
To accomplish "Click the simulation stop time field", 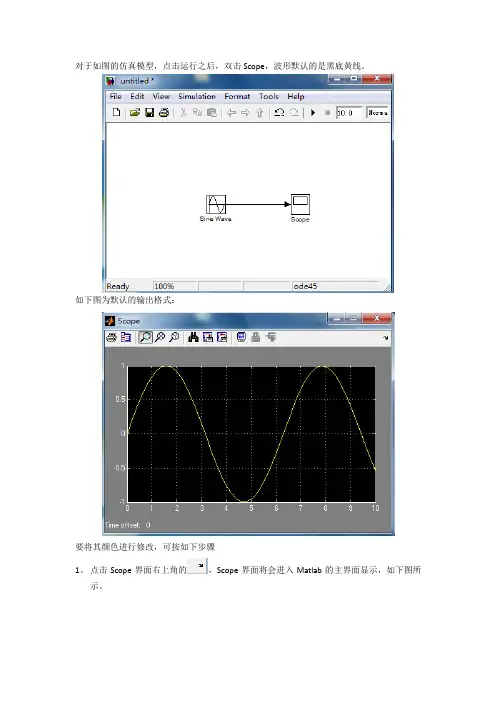I will pyautogui.click(x=349, y=113).
